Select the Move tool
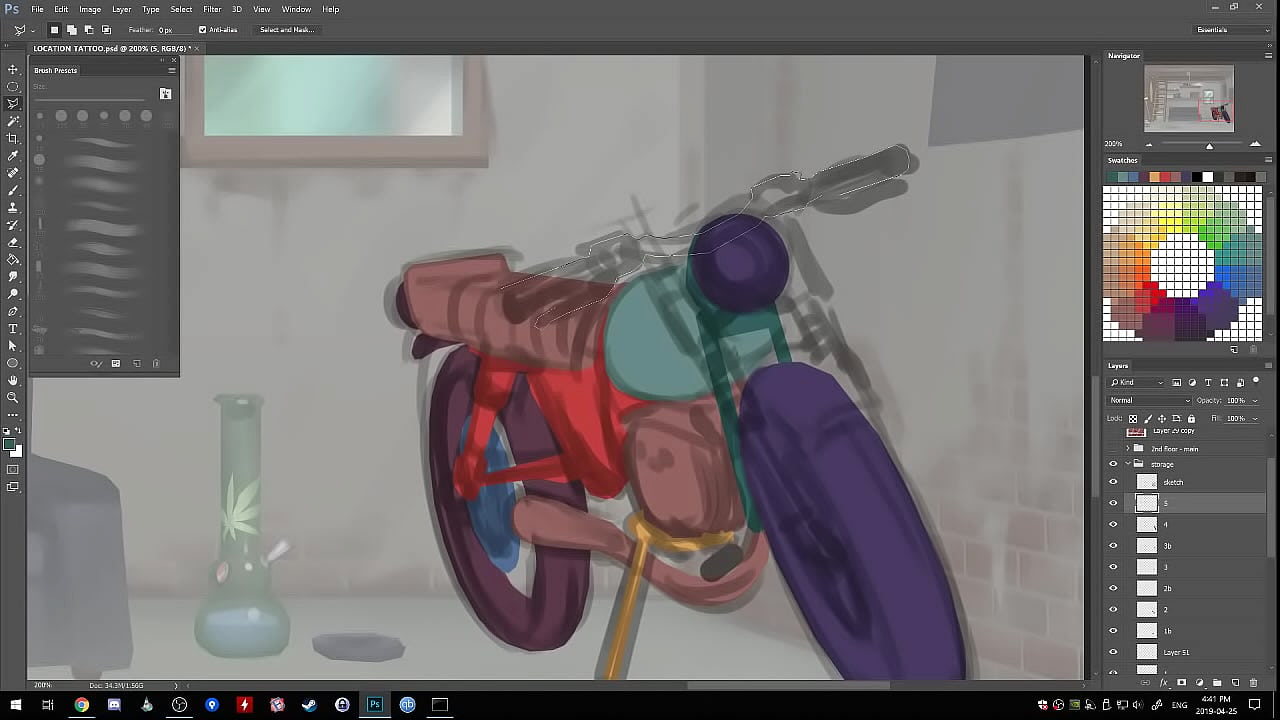 click(13, 69)
